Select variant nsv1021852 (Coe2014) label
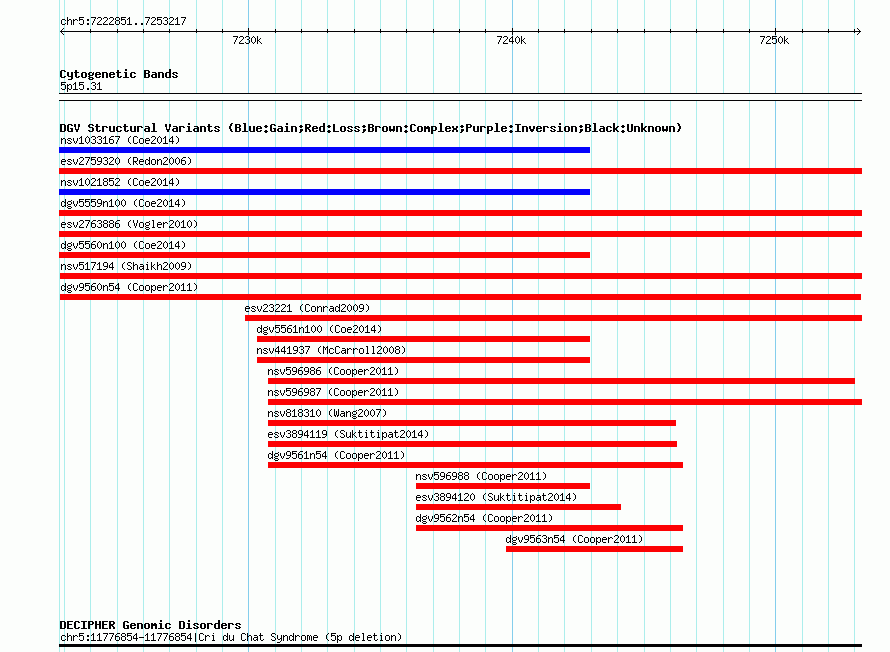The width and height of the screenshot is (890, 652). (120, 182)
